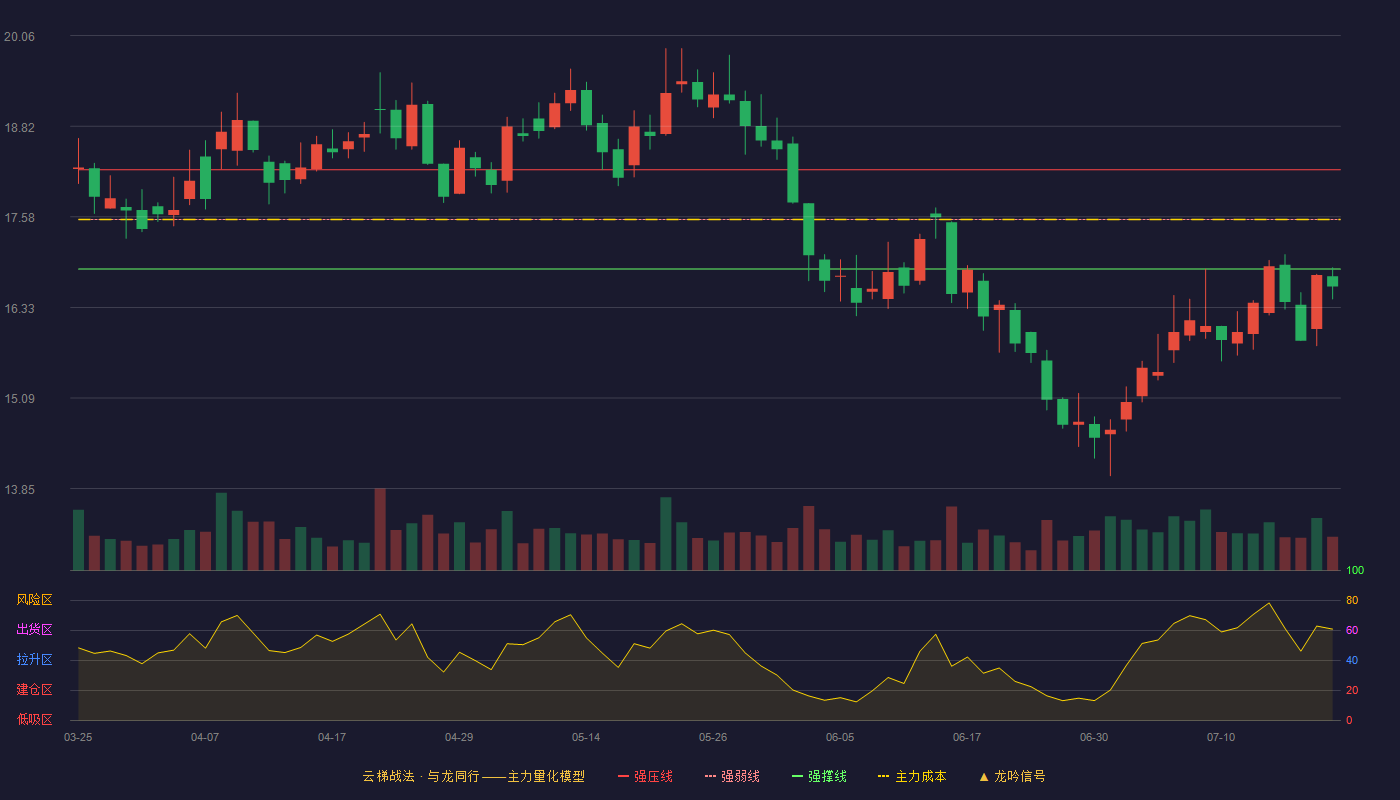Click the 低吸区 zone label

34,719
